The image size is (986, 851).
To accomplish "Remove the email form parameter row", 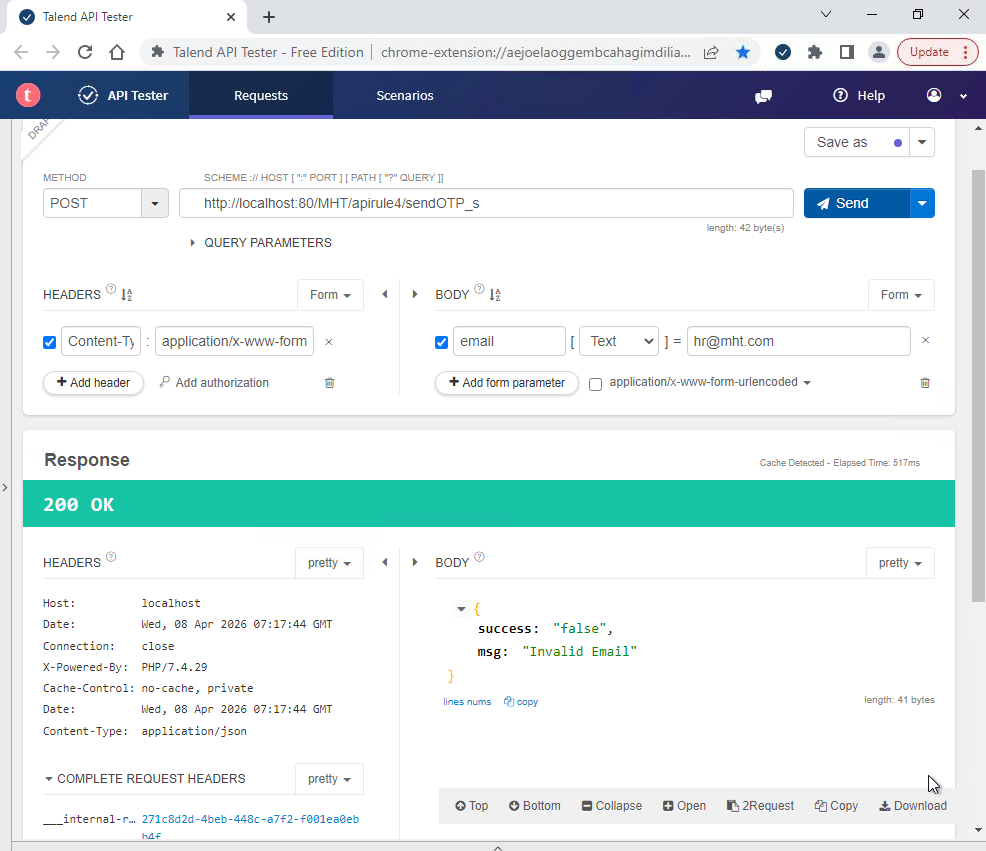I will (925, 340).
